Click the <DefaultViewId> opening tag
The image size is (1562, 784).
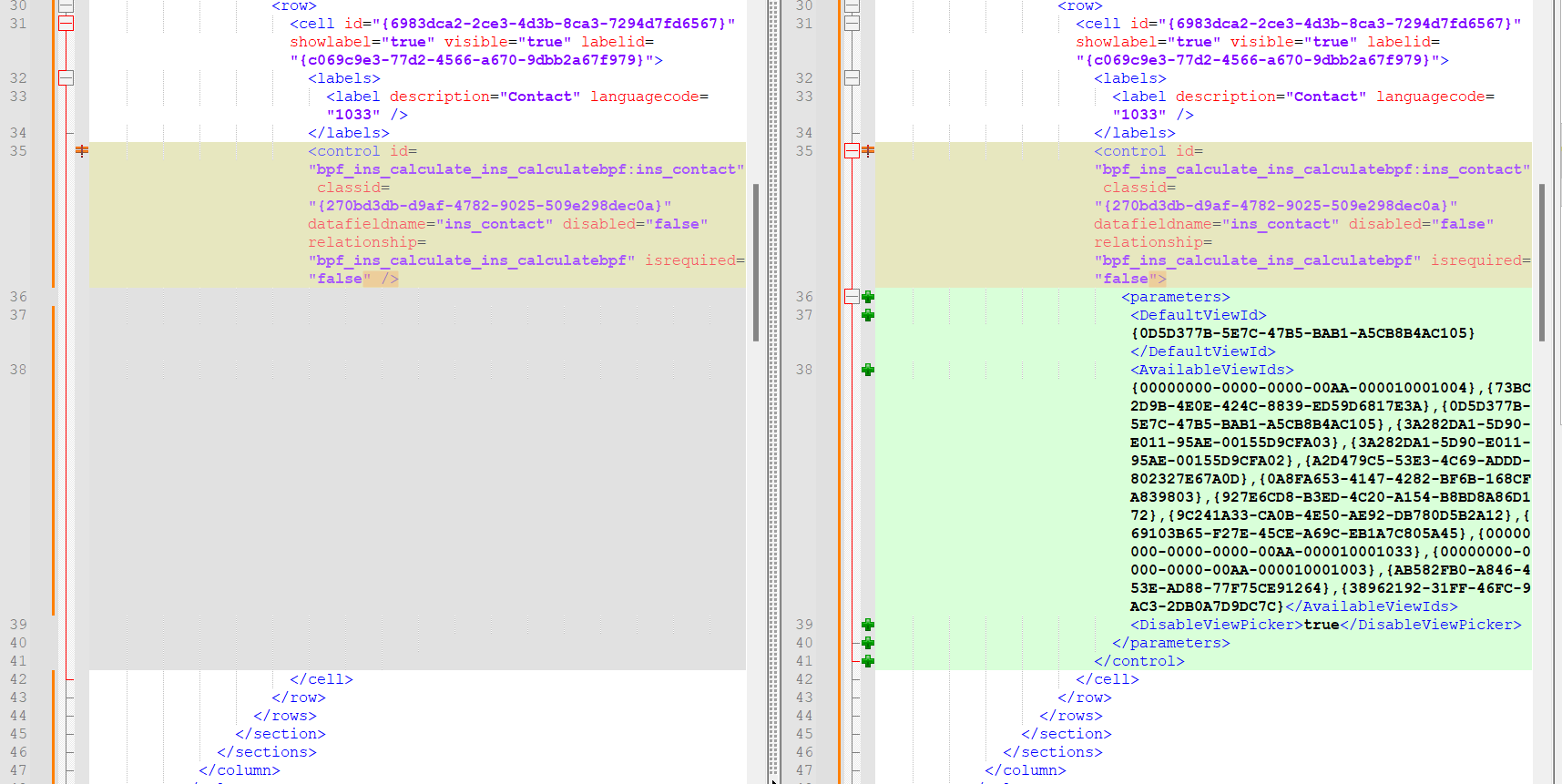1199,315
